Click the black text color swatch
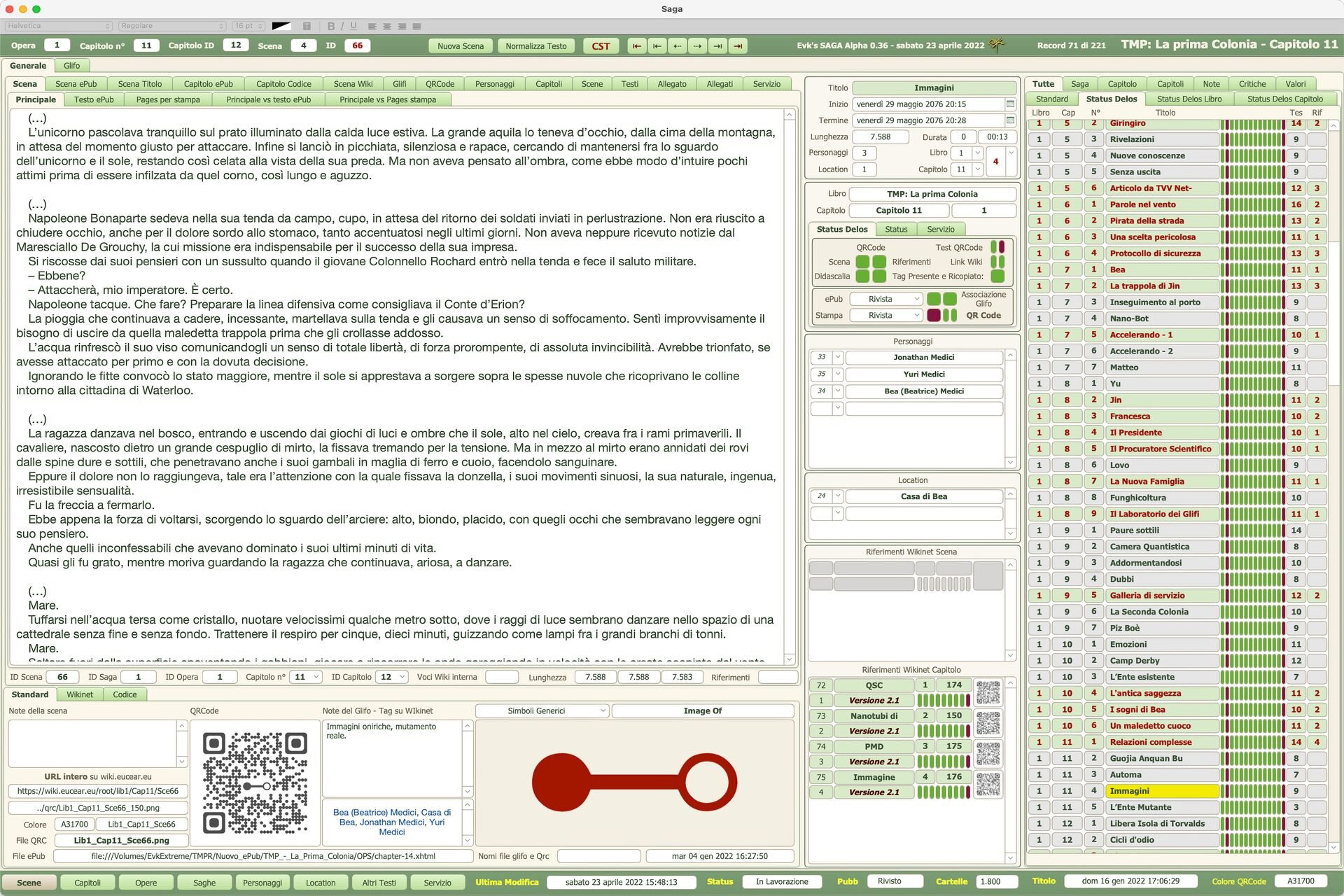The height and width of the screenshot is (896, 1344). [x=281, y=26]
